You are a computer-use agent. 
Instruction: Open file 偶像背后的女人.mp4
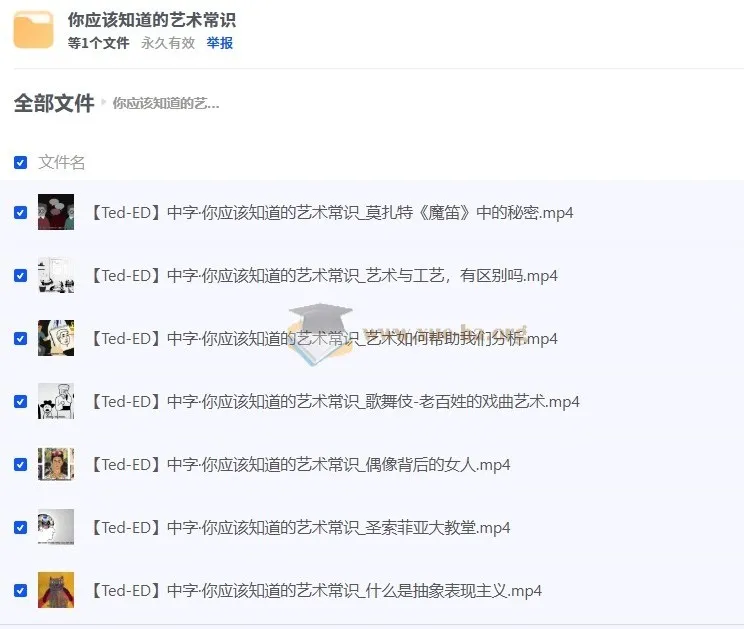click(300, 464)
